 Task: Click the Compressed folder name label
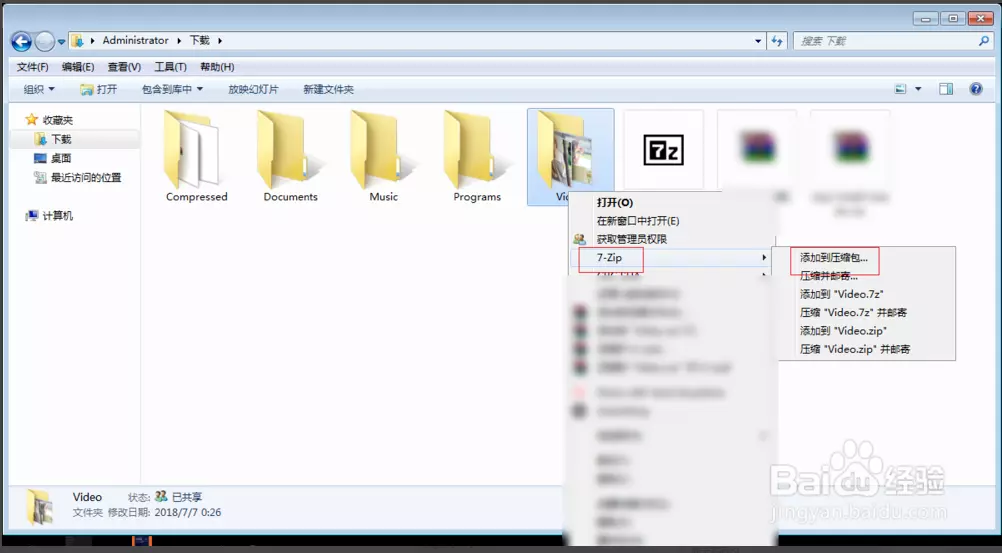tap(197, 197)
